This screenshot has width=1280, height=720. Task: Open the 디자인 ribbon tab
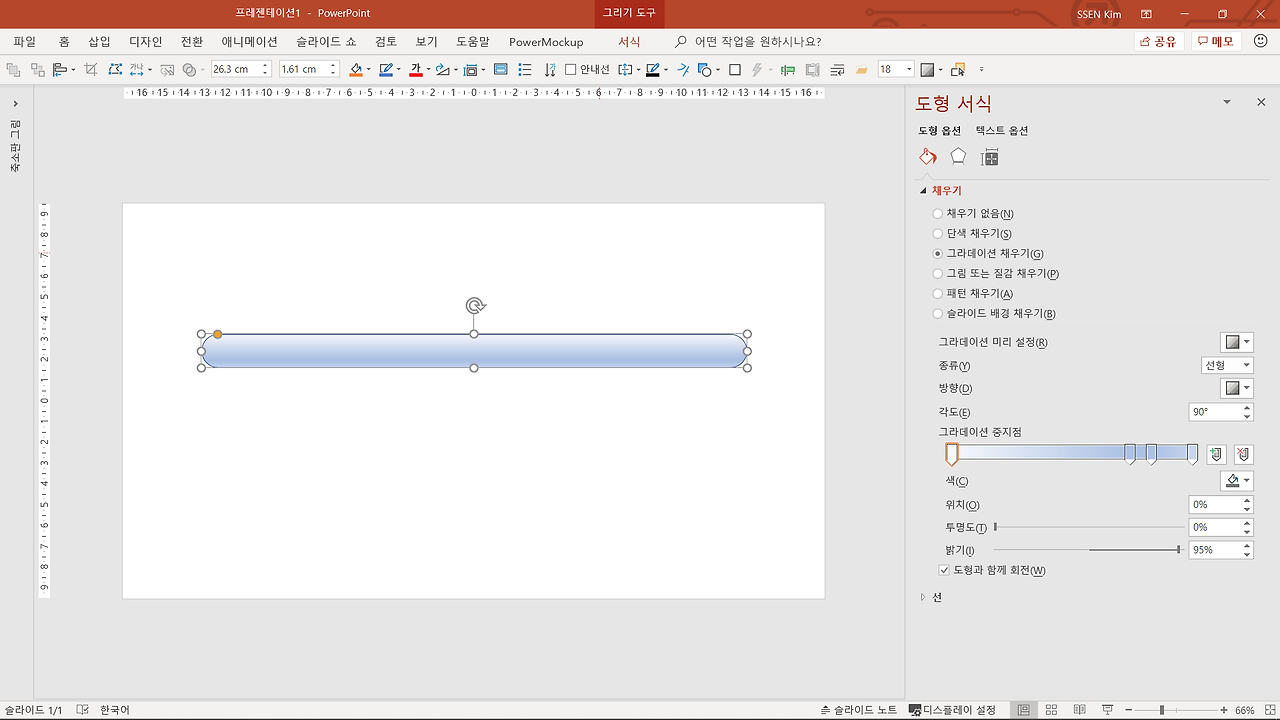coord(146,42)
